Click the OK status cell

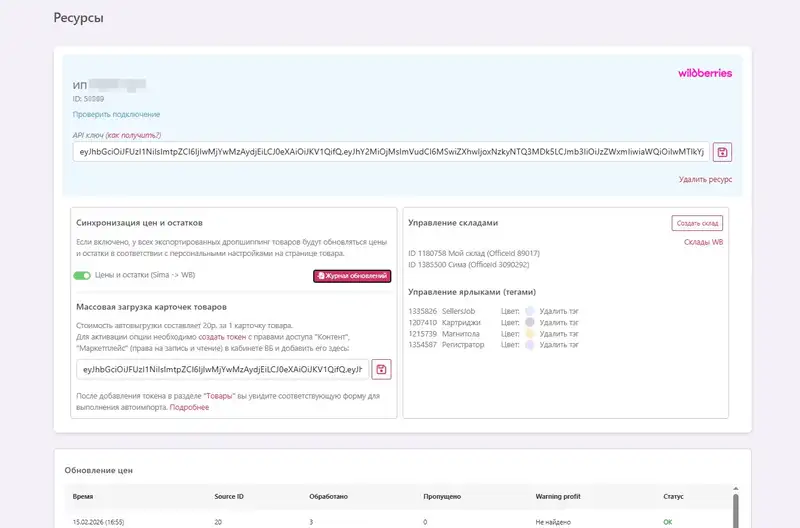667,522
